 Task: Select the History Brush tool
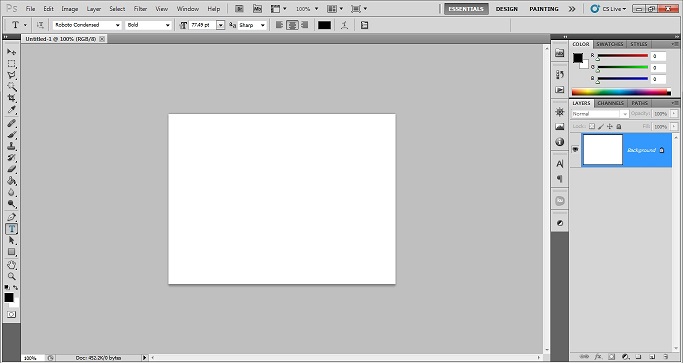coord(11,158)
